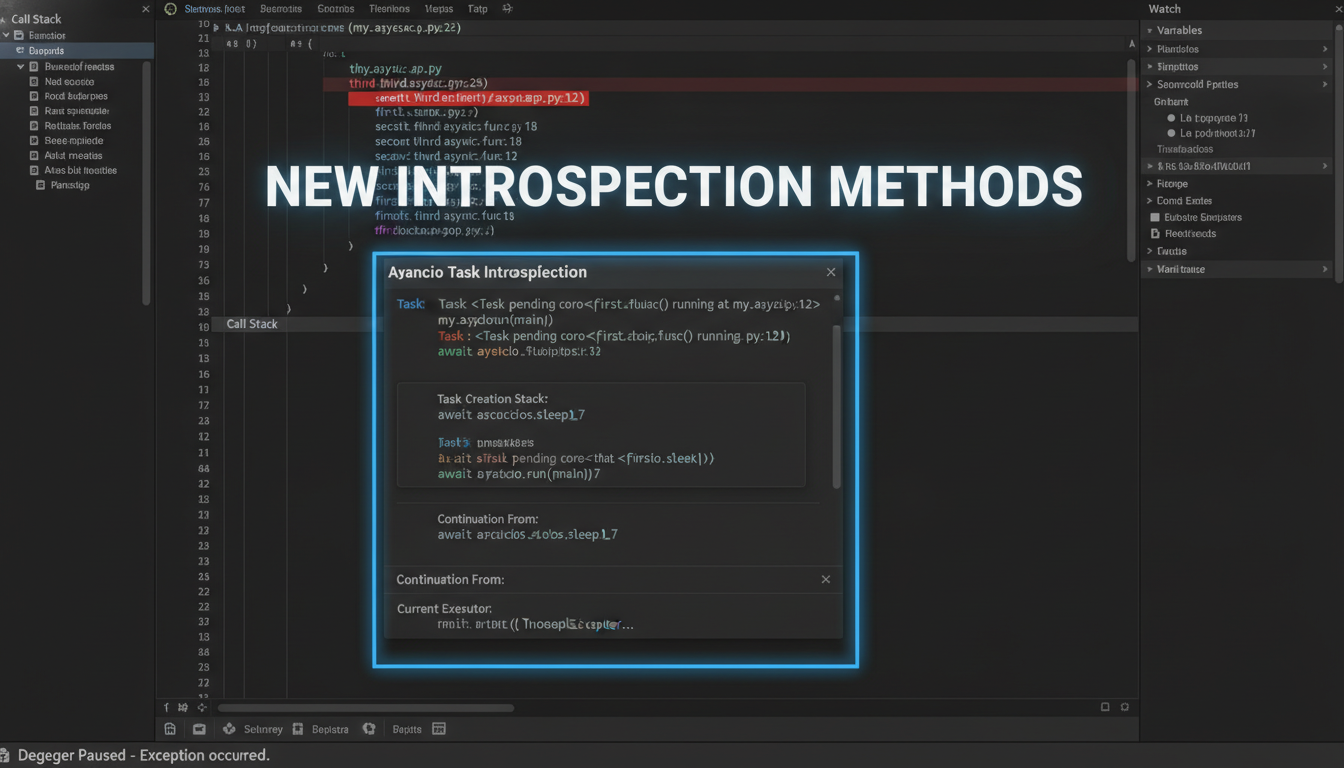This screenshot has height=768, width=1344.
Task: Expand the 'Ewutis' row
Action: 1150,251
